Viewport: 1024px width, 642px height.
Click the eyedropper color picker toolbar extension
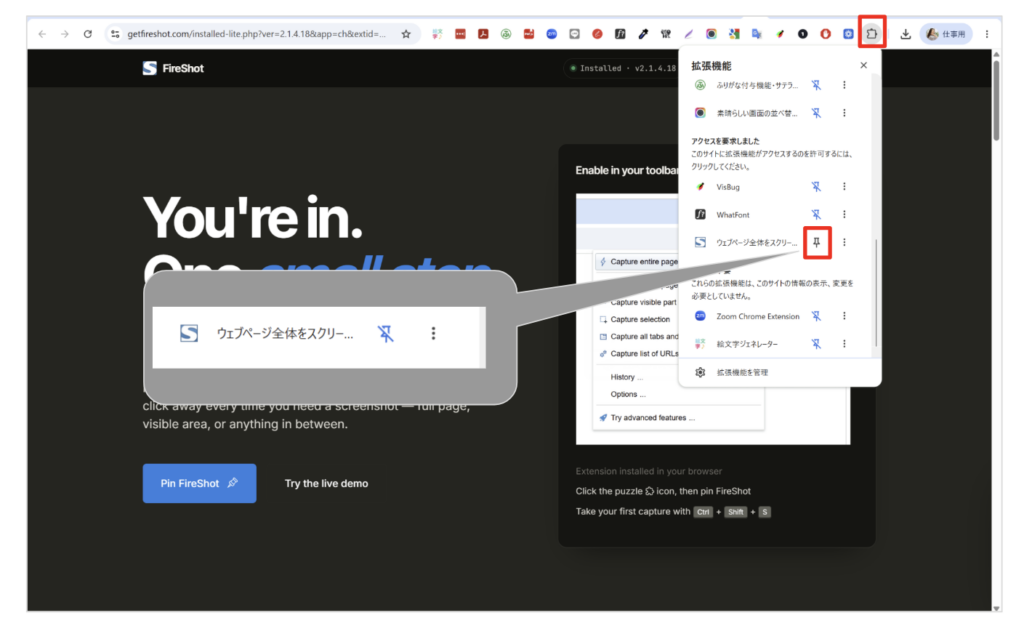pos(643,34)
